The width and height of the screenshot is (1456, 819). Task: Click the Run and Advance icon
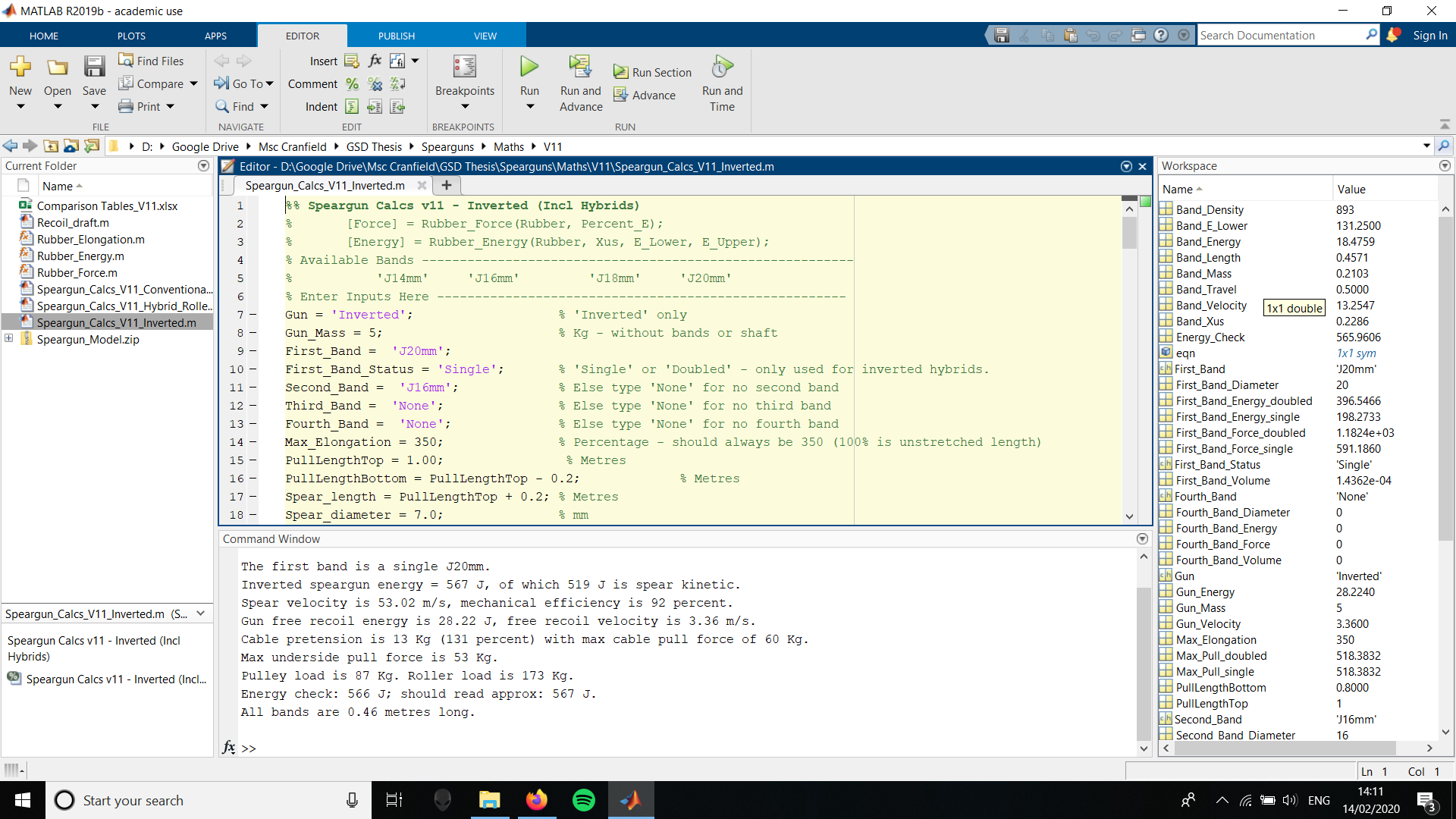(x=581, y=67)
